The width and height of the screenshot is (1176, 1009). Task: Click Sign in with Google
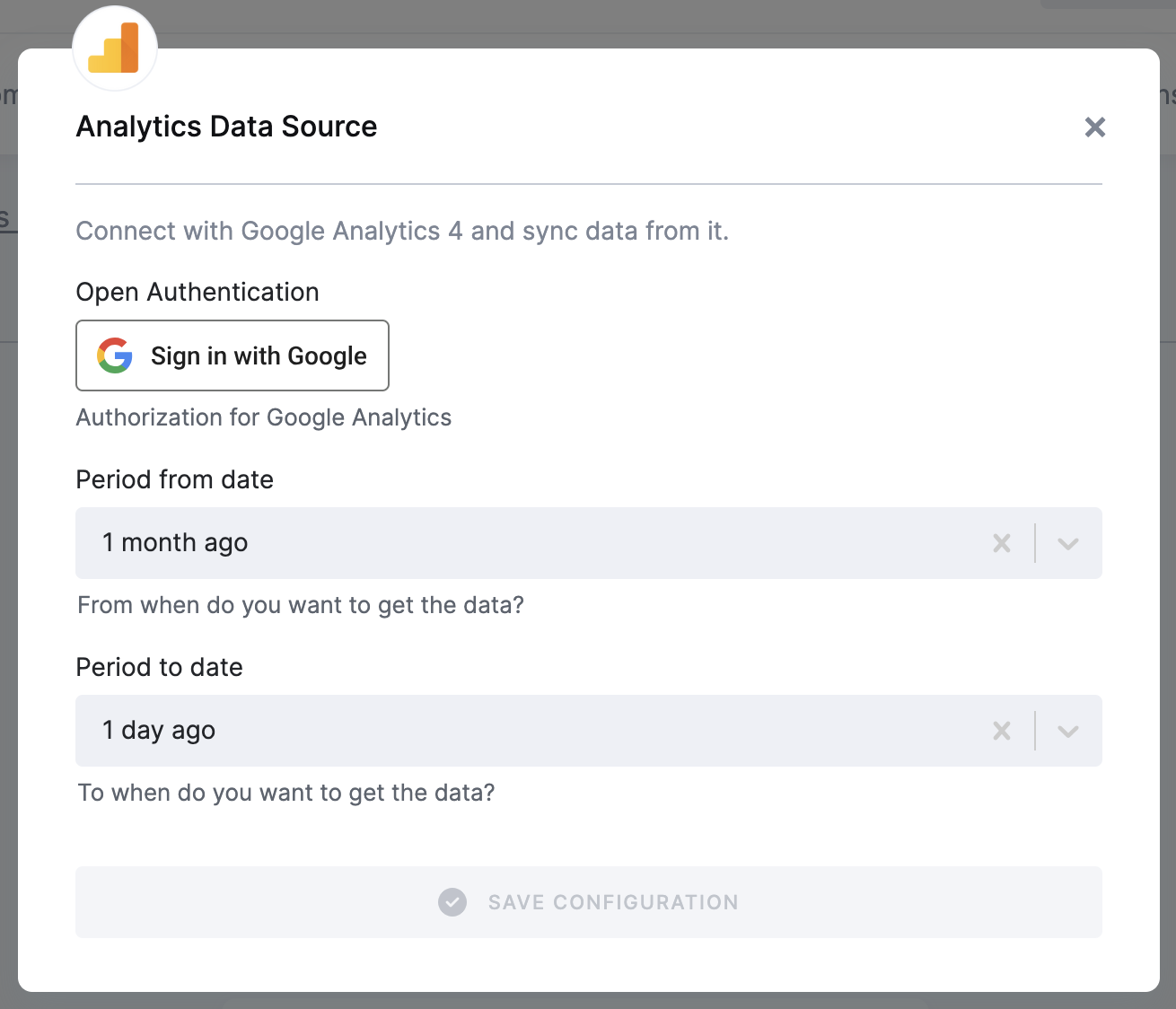coord(232,355)
